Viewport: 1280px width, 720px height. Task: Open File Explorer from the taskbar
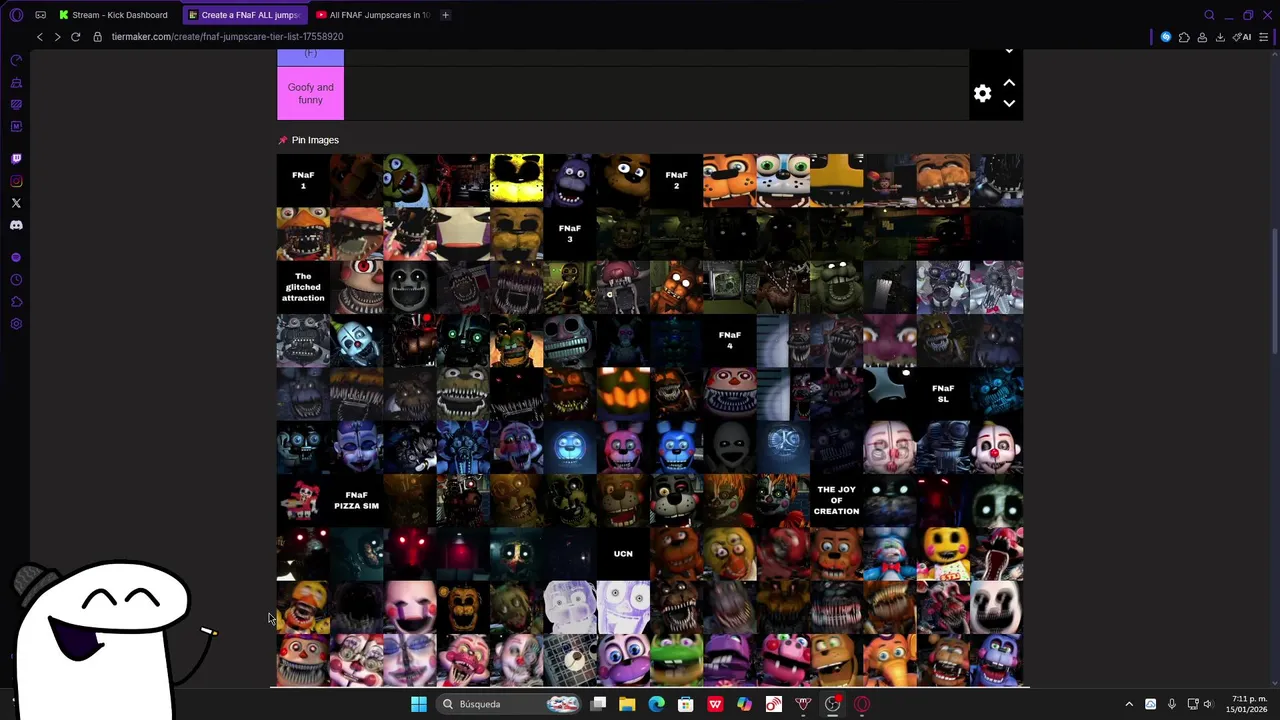pos(627,704)
